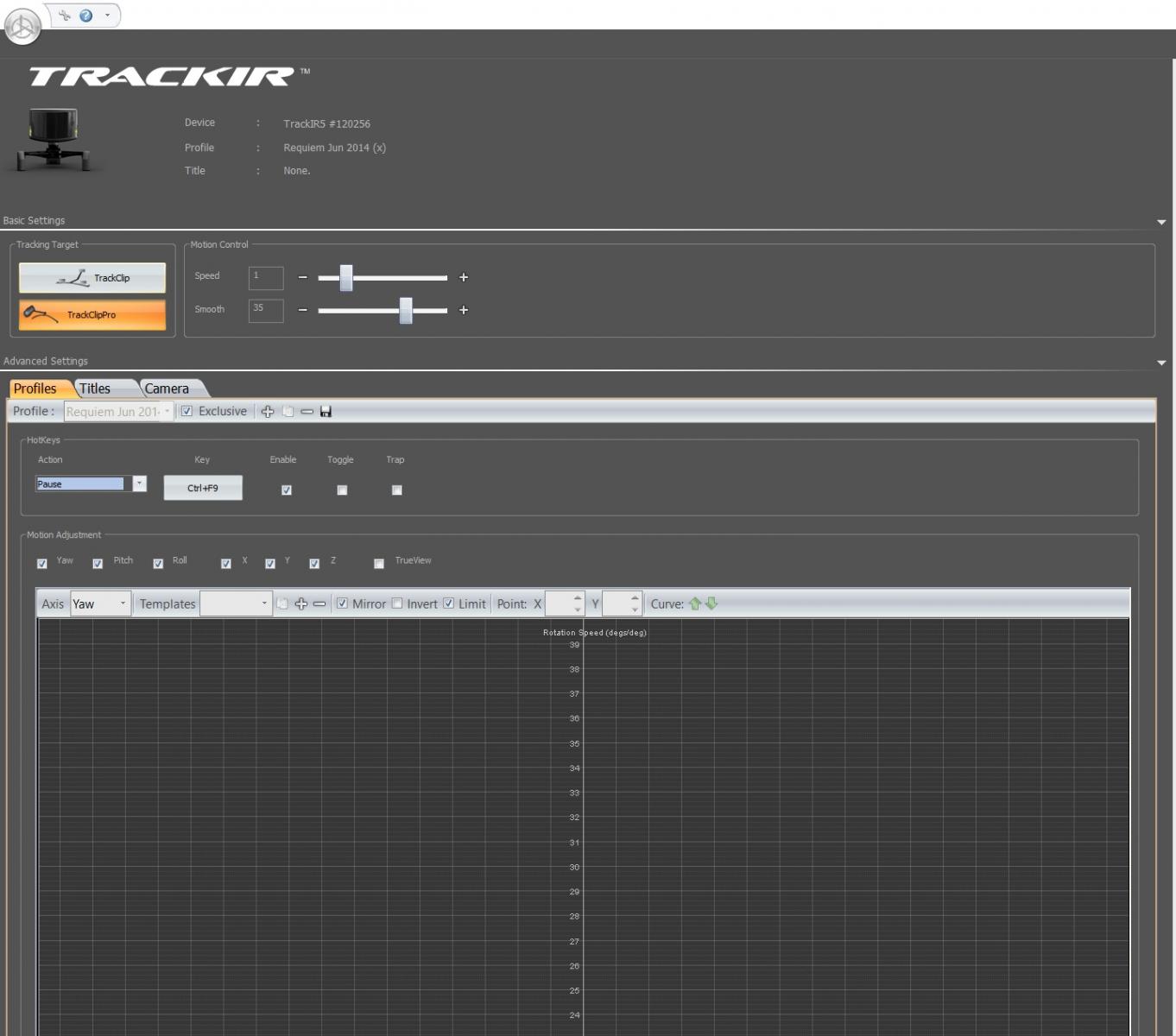Uncheck the Y axis motion checkbox
The height and width of the screenshot is (1036, 1176).
pos(270,564)
